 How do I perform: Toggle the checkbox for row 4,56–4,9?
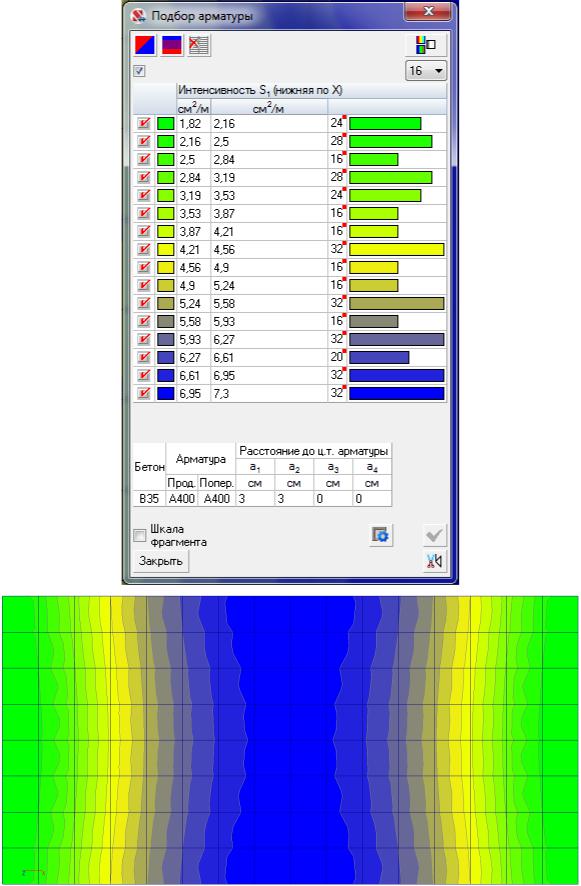tap(144, 267)
